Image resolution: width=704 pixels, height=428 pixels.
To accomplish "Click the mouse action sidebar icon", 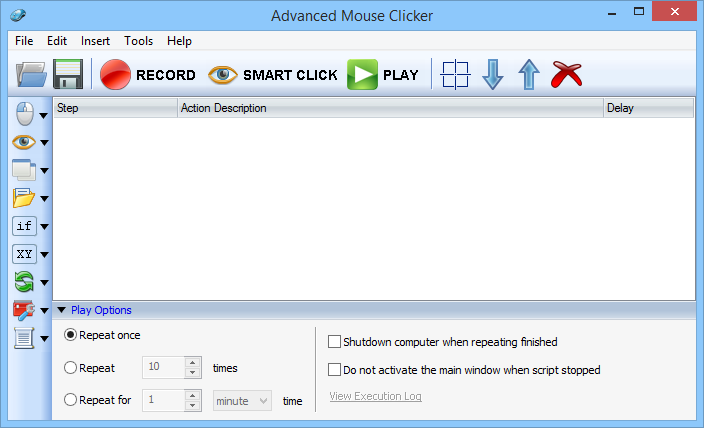I will coord(25,114).
